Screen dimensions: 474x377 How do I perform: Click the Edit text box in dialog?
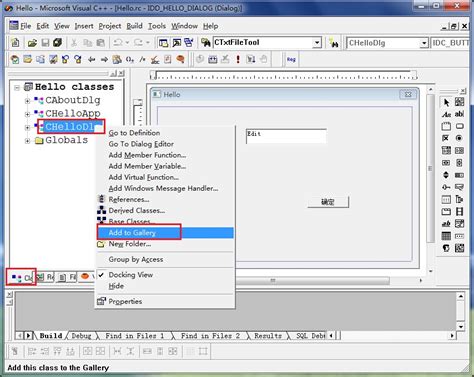tap(286, 136)
